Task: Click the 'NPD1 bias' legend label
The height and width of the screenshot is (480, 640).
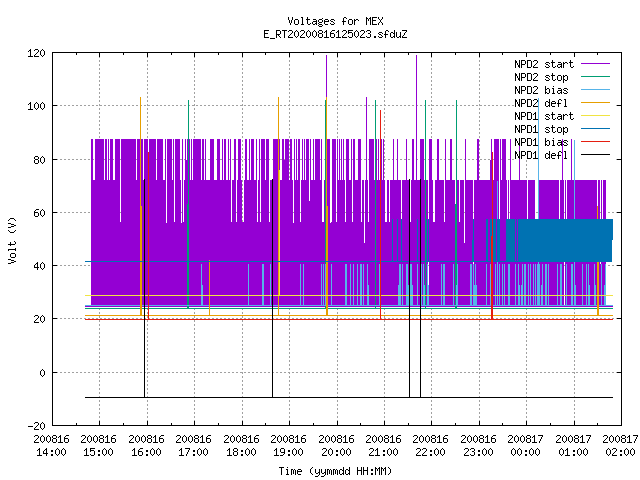Action: pos(541,142)
